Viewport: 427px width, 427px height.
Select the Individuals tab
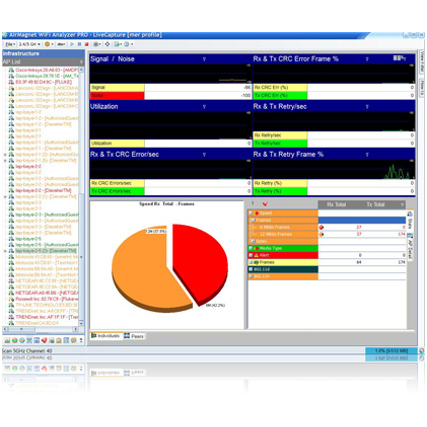click(x=106, y=336)
